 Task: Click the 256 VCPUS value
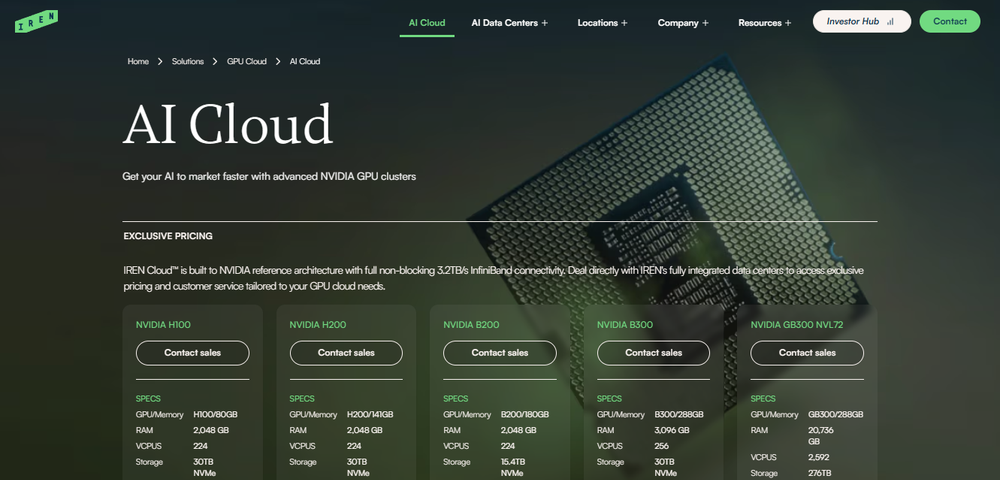[x=663, y=446]
